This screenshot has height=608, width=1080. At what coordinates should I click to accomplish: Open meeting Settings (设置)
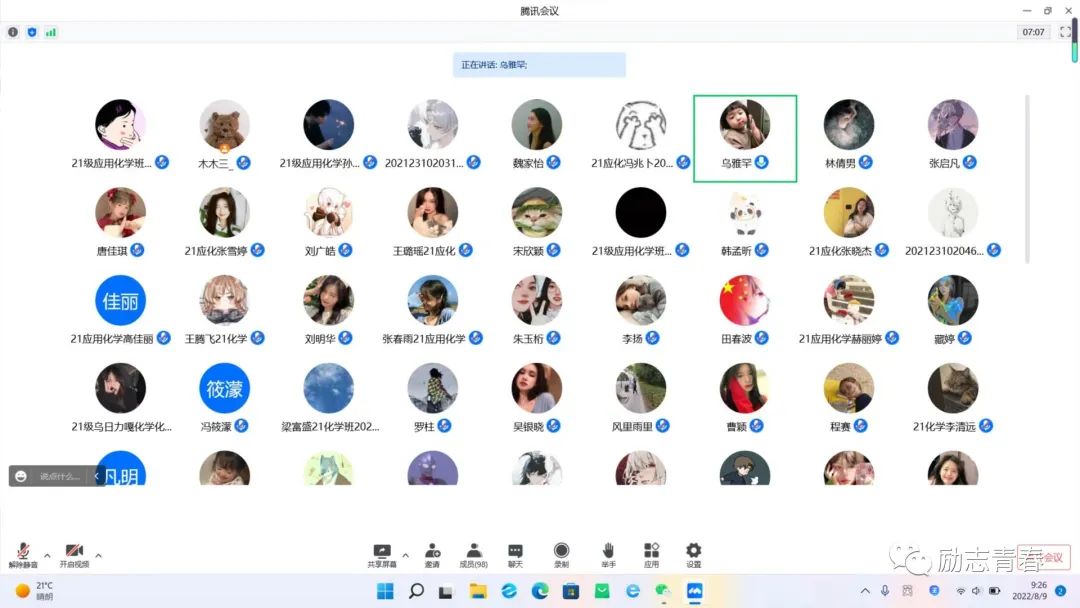(693, 553)
